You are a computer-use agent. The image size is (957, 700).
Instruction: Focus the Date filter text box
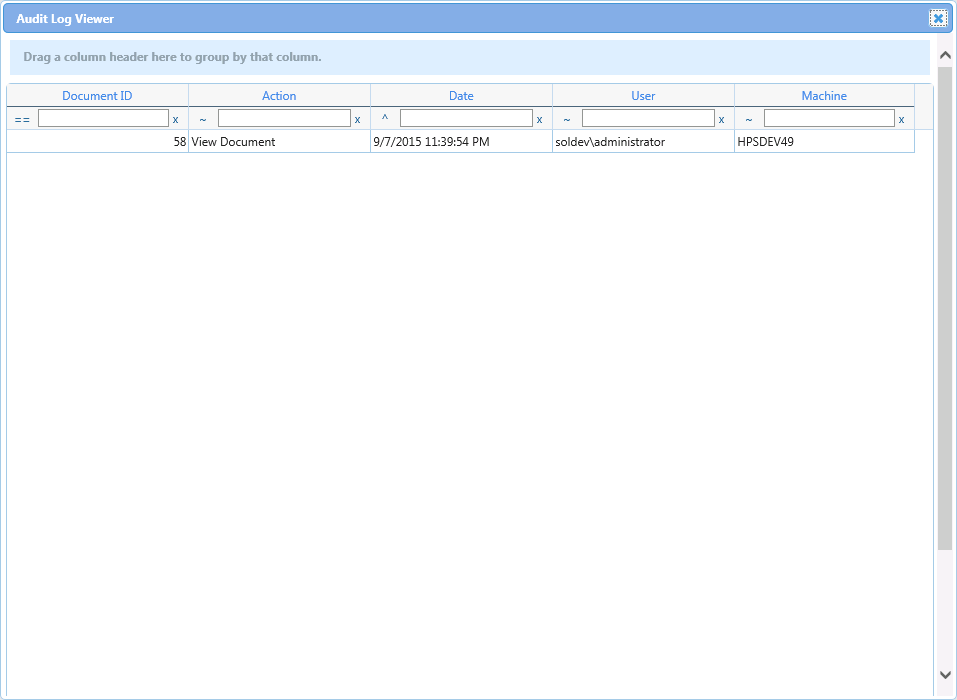point(466,118)
